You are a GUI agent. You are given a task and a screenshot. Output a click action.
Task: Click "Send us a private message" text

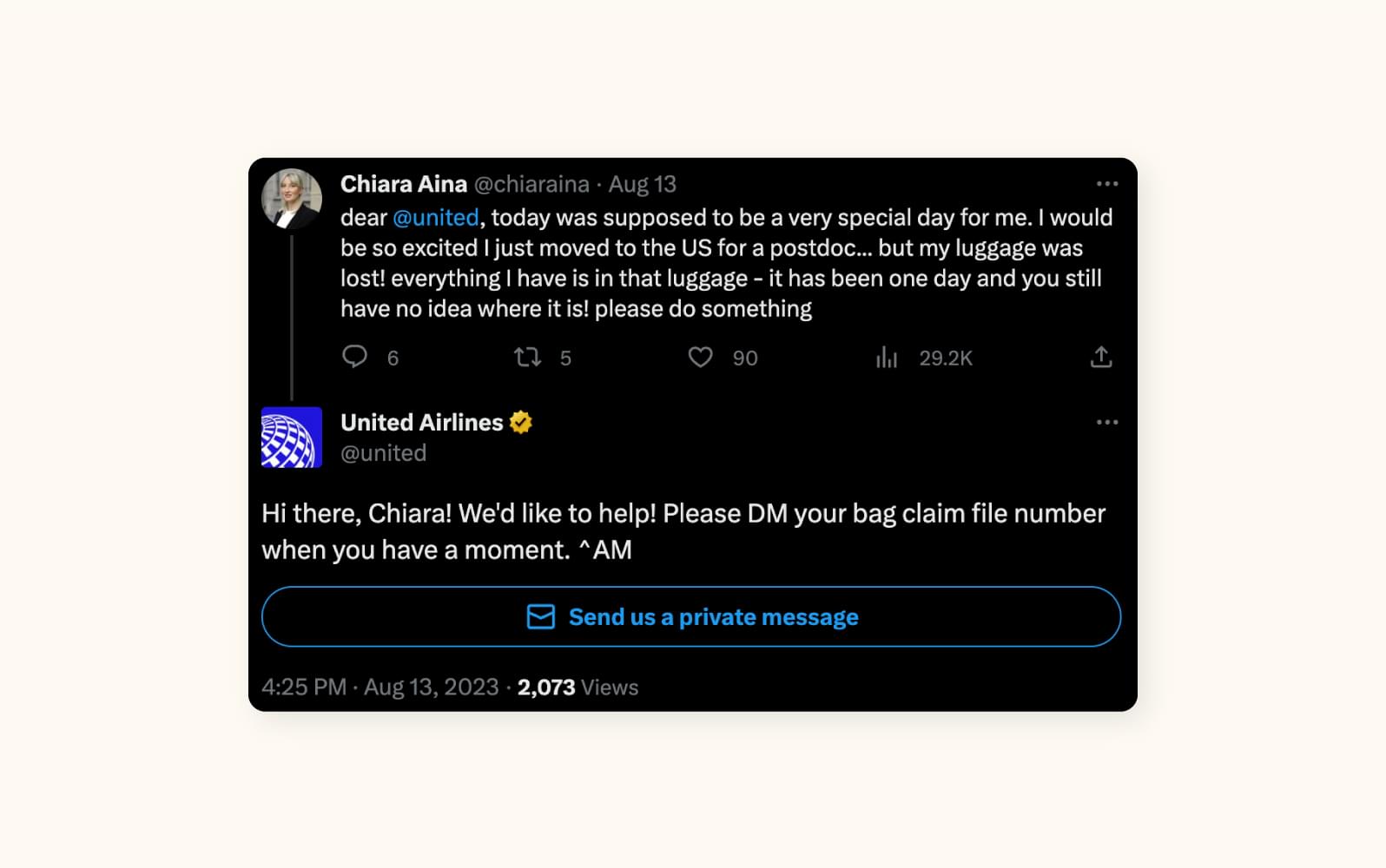(713, 617)
